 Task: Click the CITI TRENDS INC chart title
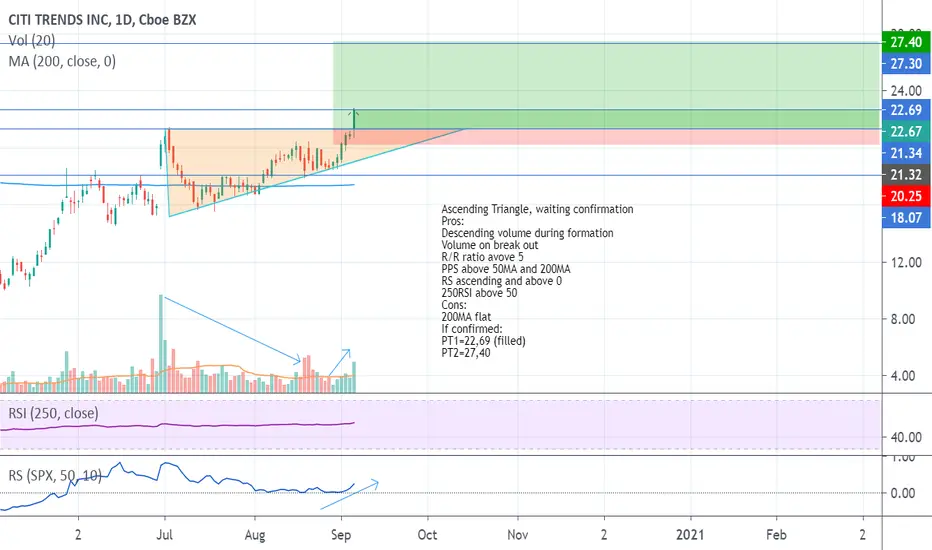[x=102, y=20]
